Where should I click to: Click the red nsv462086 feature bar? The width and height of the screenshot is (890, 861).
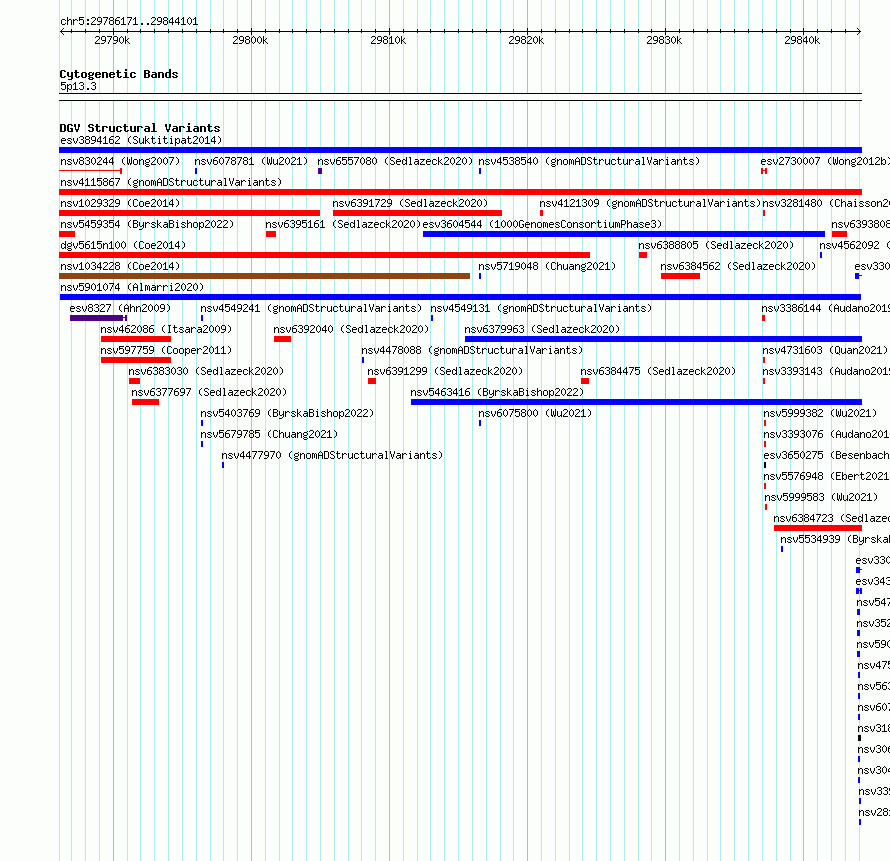(136, 339)
